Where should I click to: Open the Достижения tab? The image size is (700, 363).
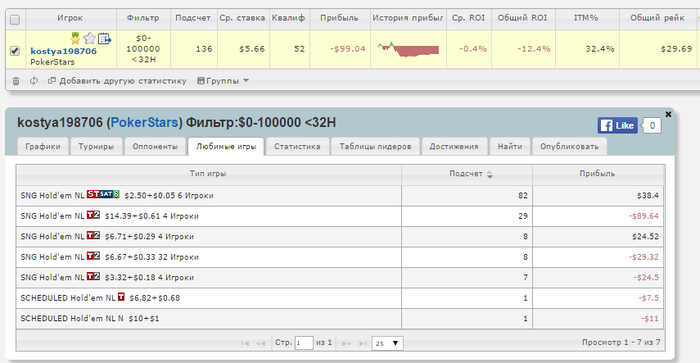(454, 146)
